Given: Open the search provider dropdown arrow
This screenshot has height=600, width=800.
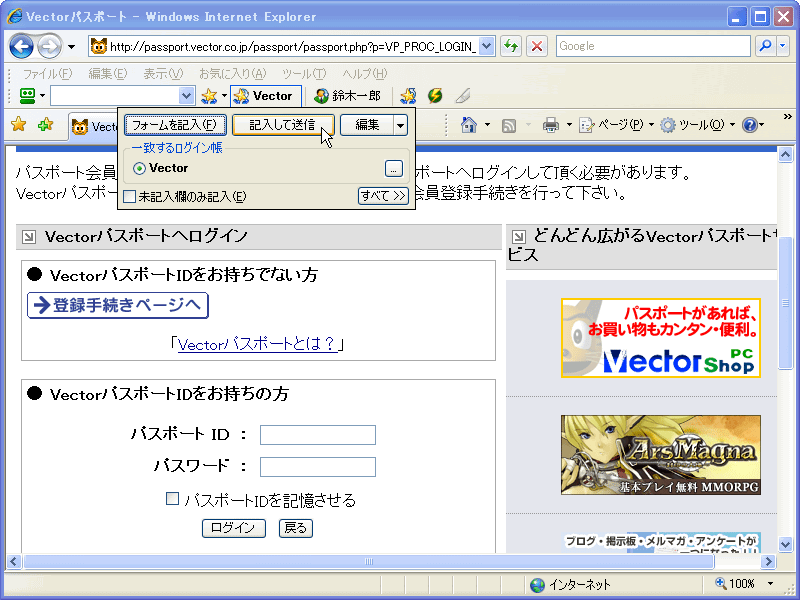Looking at the screenshot, I should (x=783, y=46).
